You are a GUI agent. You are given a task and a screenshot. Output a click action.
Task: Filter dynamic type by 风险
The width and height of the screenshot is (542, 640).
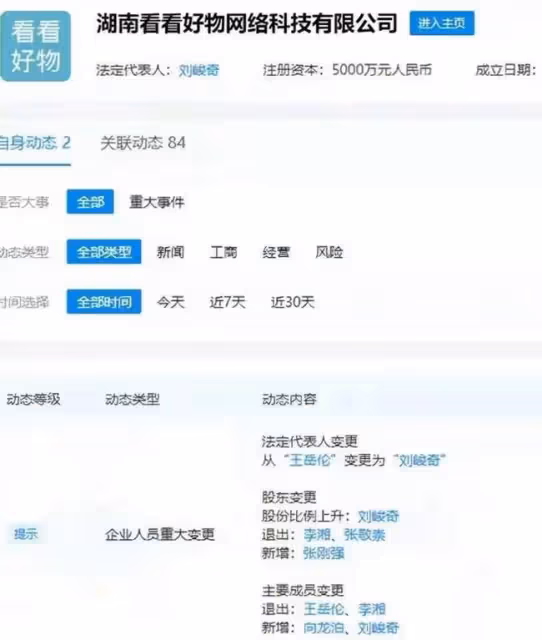(x=329, y=252)
